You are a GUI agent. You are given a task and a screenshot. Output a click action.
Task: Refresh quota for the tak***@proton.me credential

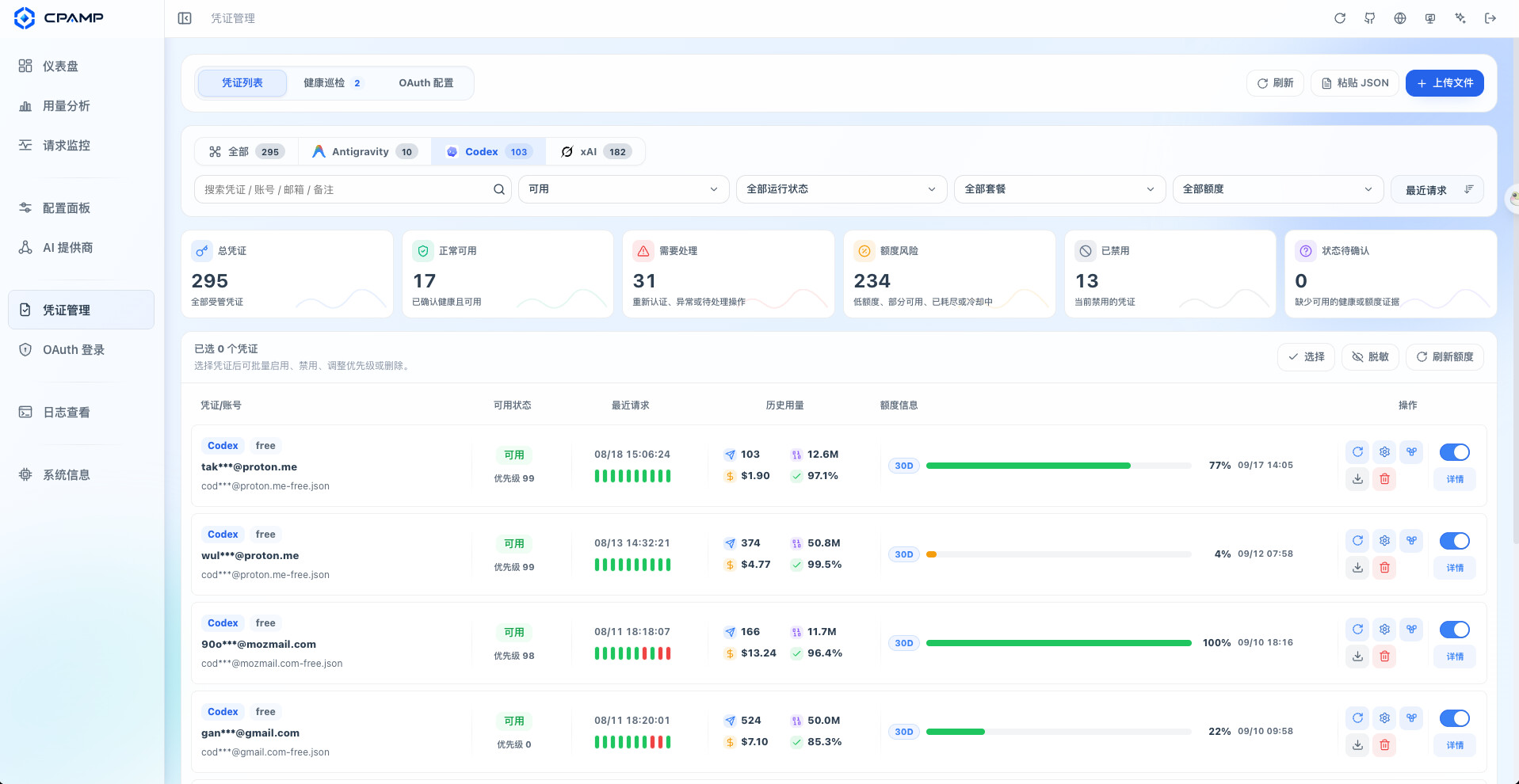[x=1357, y=452]
